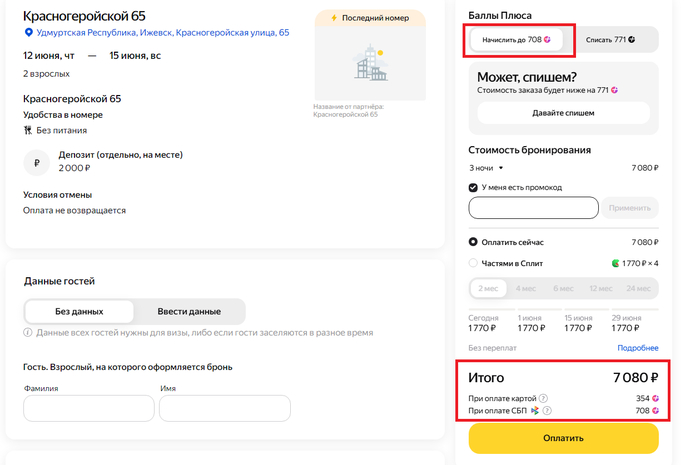700x465 pixels.
Task: Click the 'Без питания' meal icon
Action: coord(28,130)
